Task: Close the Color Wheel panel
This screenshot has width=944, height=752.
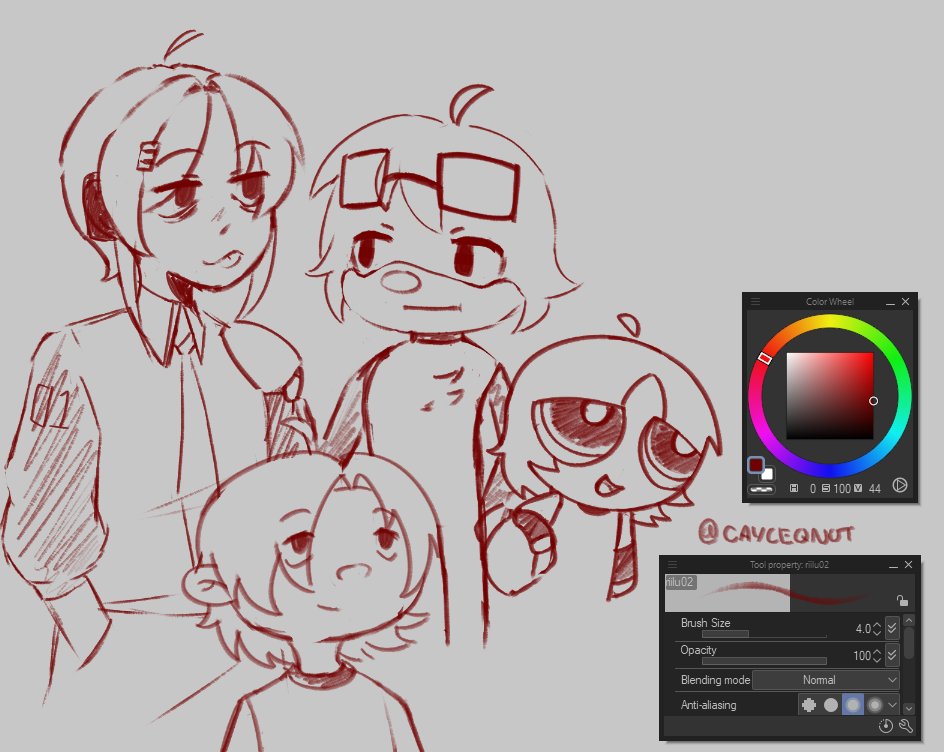Action: (905, 302)
